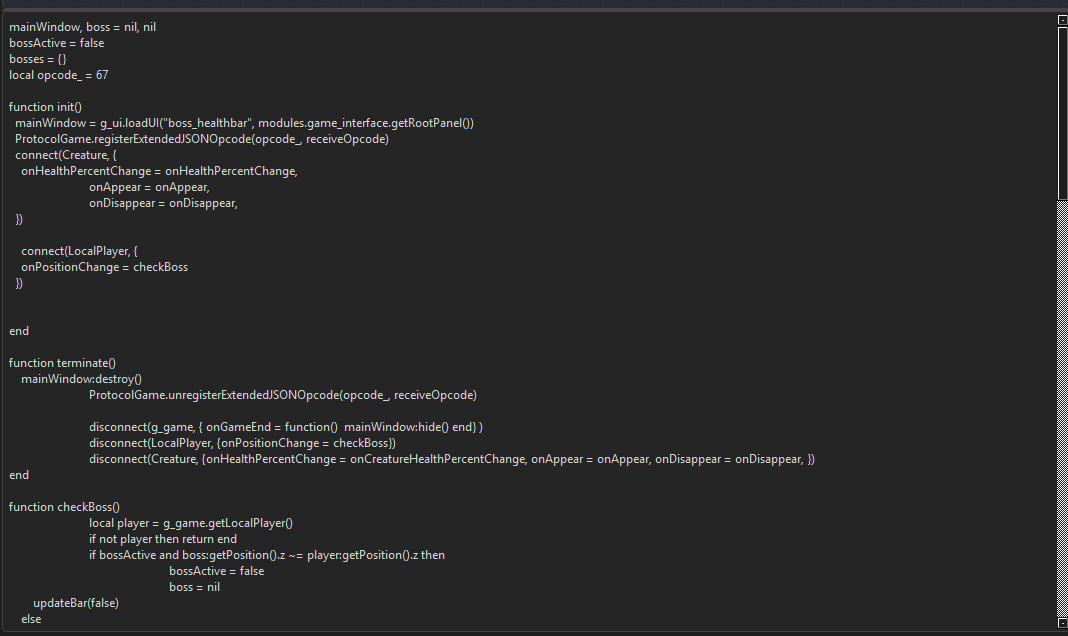Click the vertical scrollbar thumb
1068x636 pixels.
point(1062,112)
